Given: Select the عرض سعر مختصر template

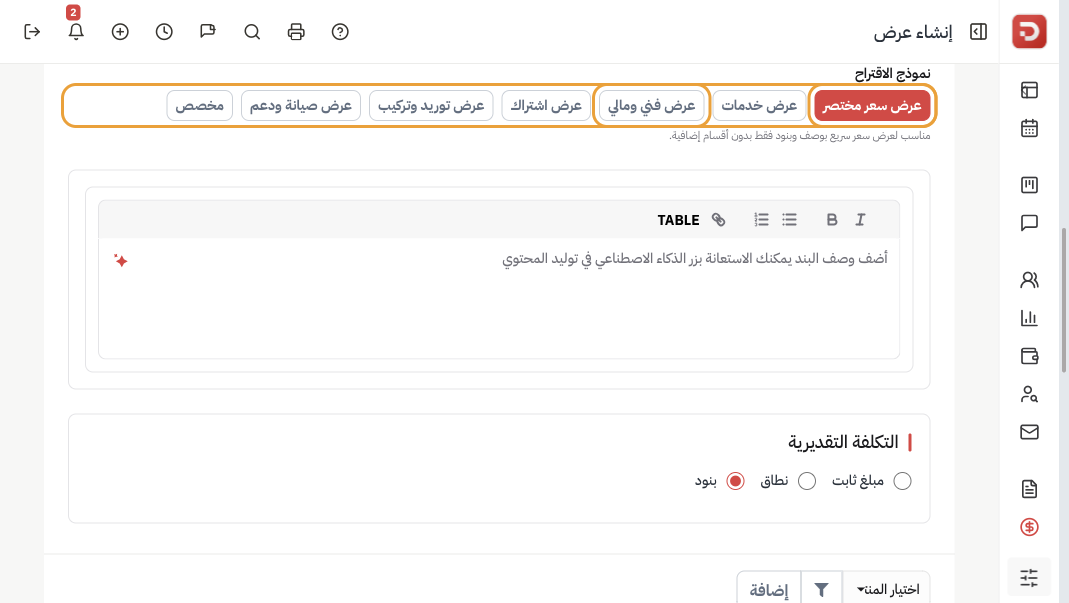Looking at the screenshot, I should tap(872, 106).
